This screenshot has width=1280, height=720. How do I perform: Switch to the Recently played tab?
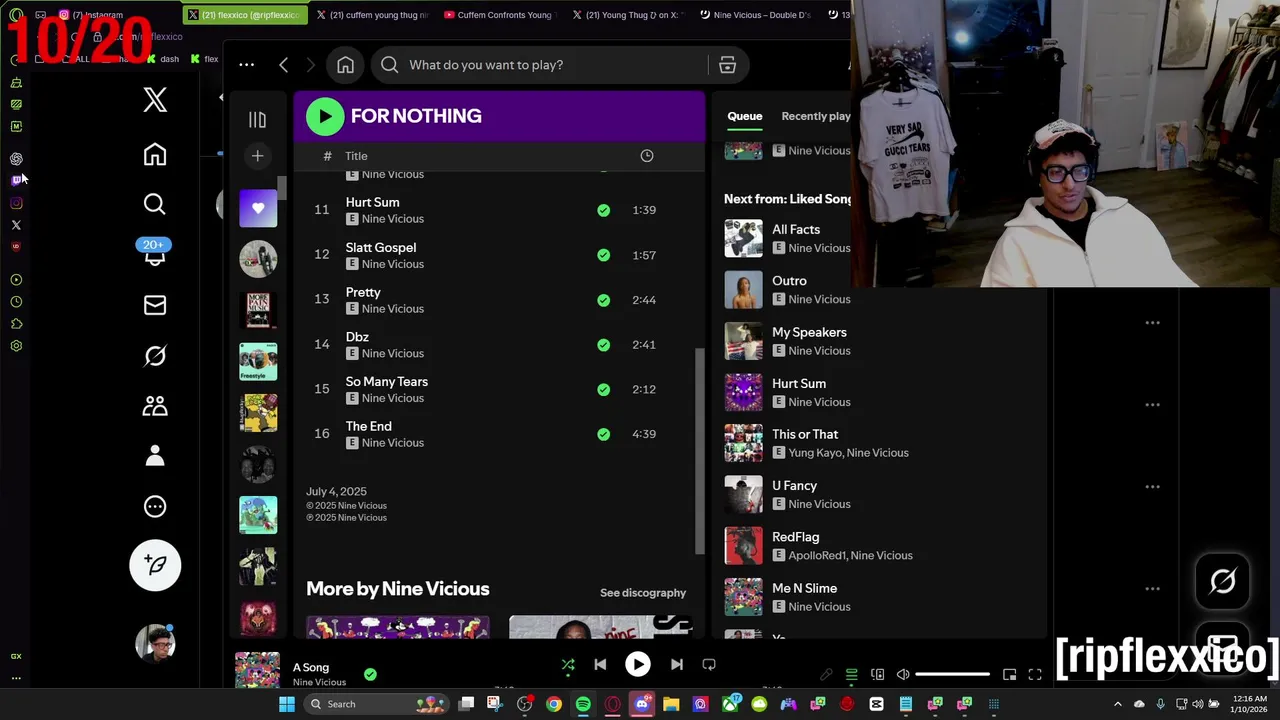815,116
